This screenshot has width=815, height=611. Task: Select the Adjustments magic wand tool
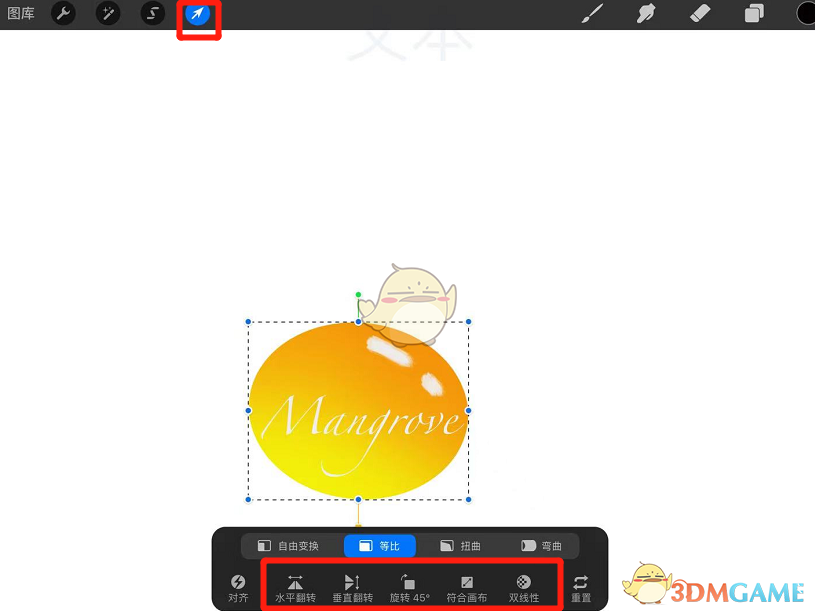pyautogui.click(x=107, y=14)
